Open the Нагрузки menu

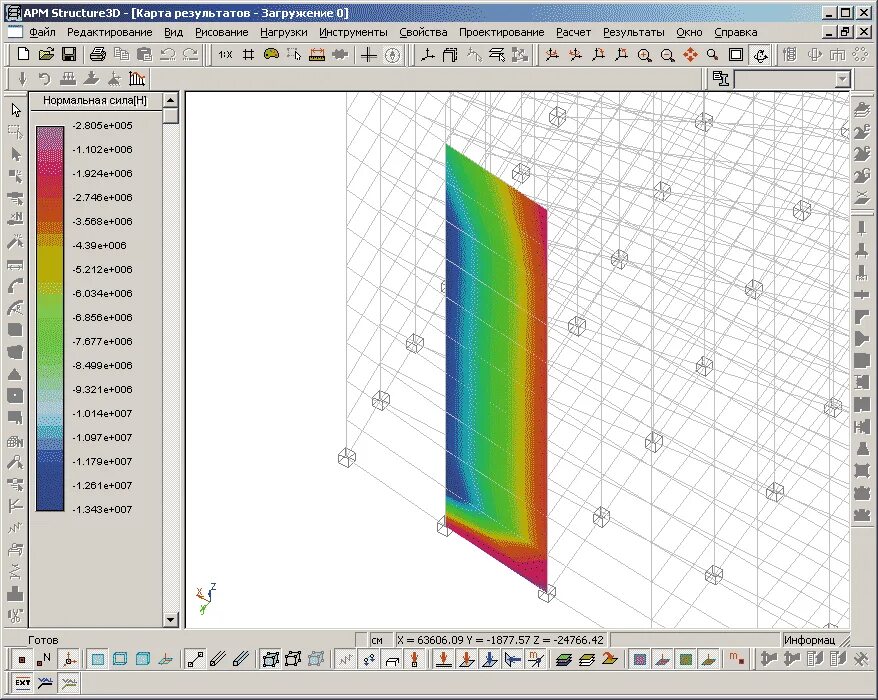(284, 32)
